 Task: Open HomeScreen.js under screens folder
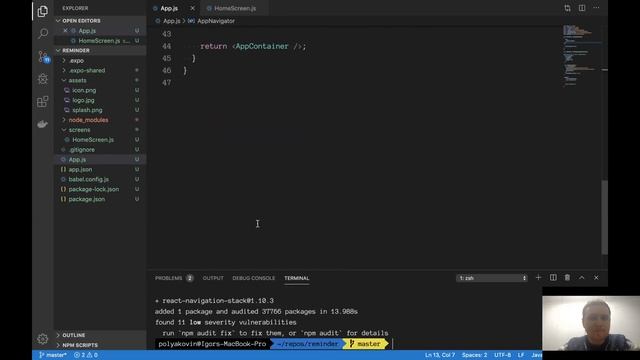point(93,140)
